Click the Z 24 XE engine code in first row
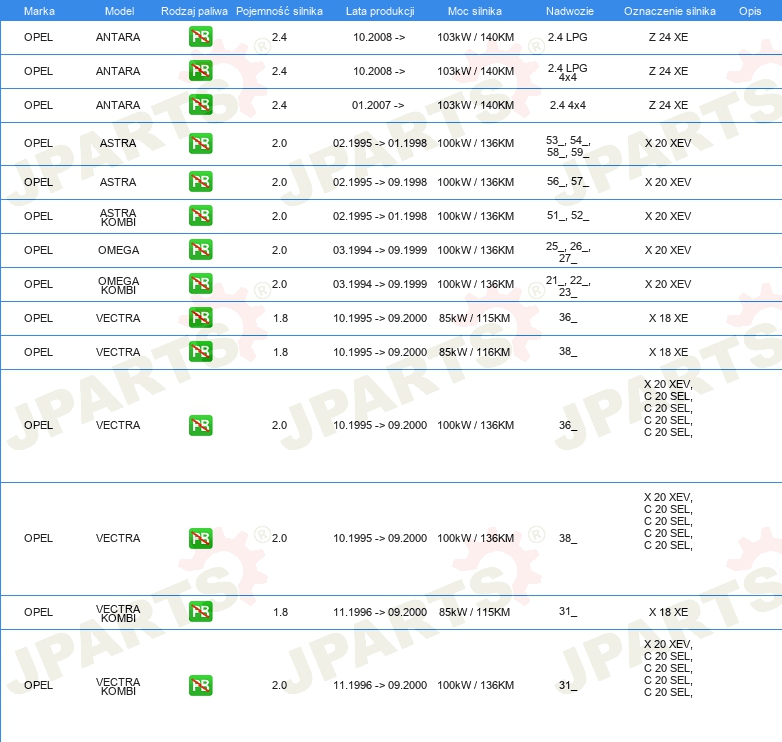Viewport: 782px width, 742px height. (x=668, y=37)
